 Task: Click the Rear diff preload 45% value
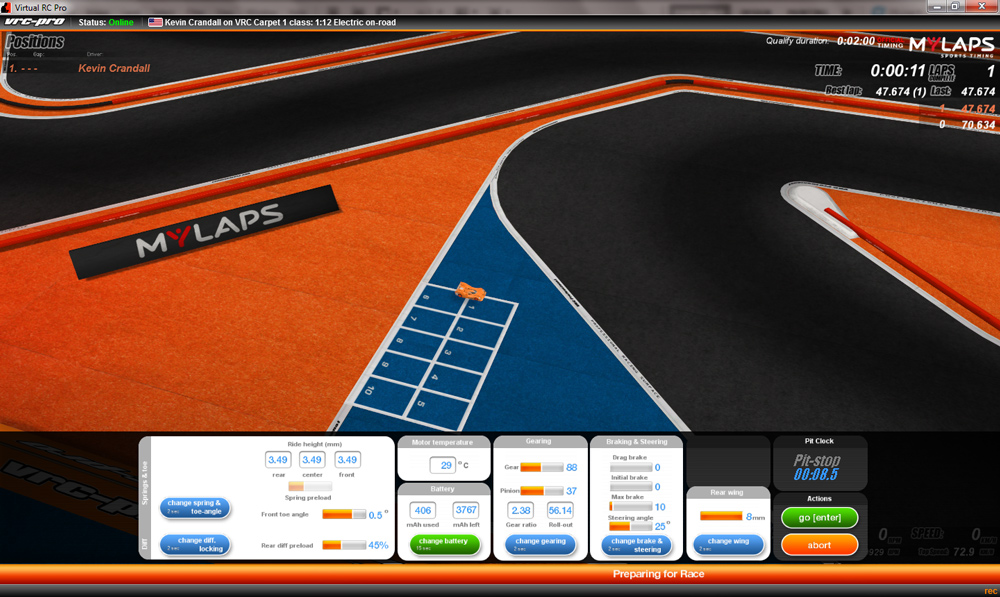[378, 545]
